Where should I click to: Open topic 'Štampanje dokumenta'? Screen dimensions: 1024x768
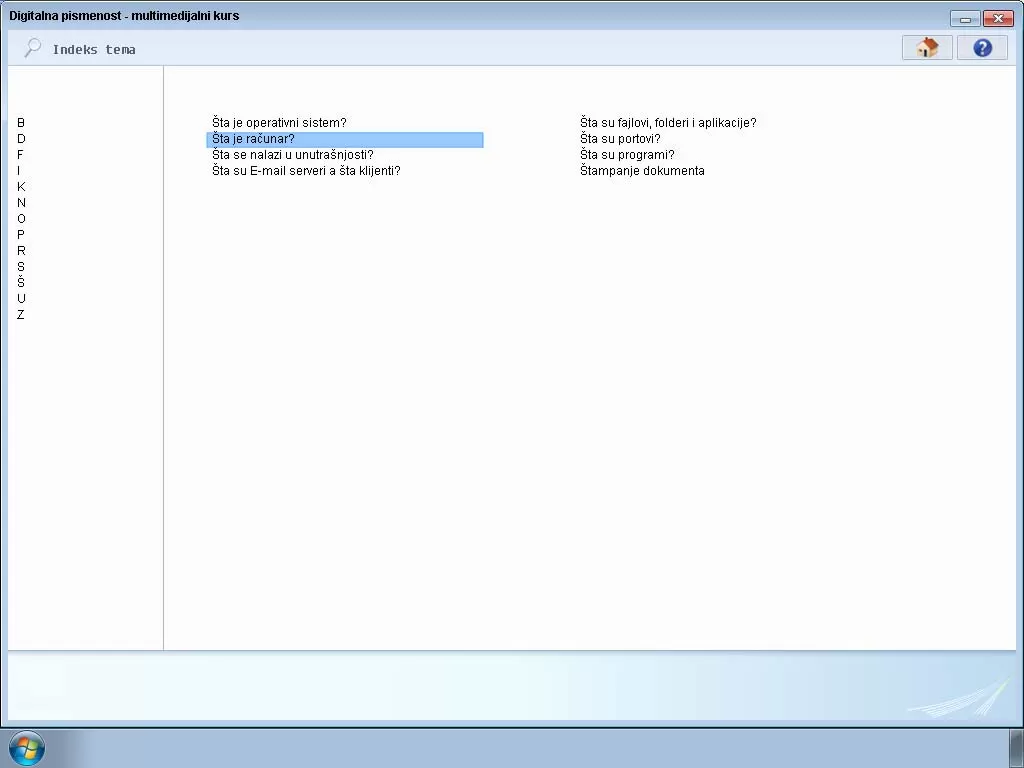pos(642,170)
